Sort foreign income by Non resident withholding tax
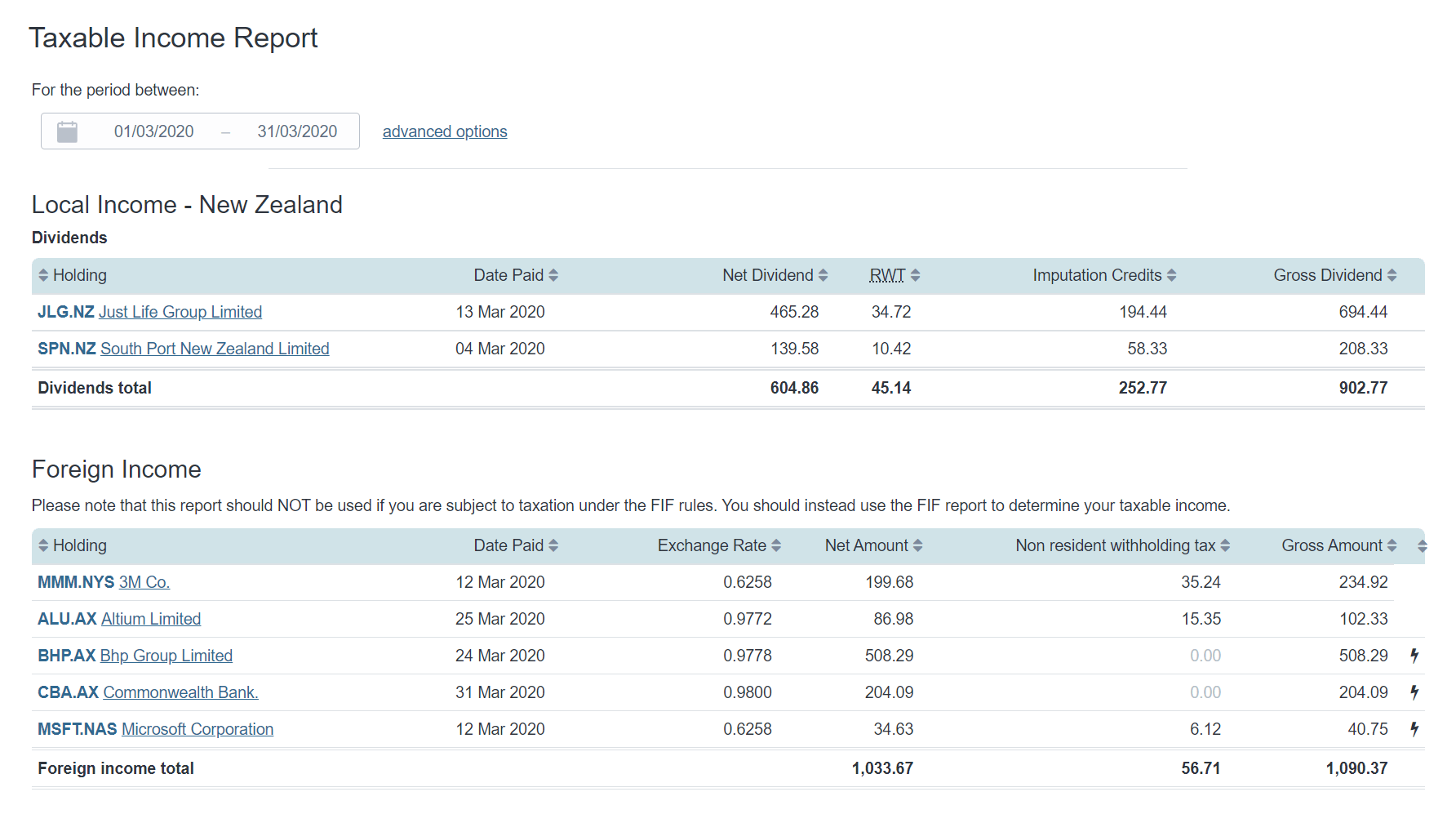 click(1122, 545)
